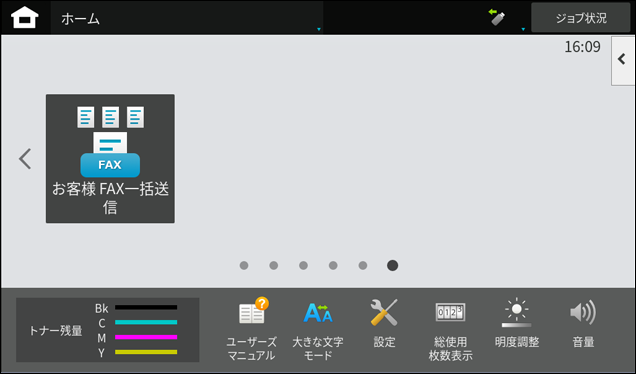The width and height of the screenshot is (636, 374).
Task: Expand dropdown triangle beside USB icon
Action: (523, 29)
